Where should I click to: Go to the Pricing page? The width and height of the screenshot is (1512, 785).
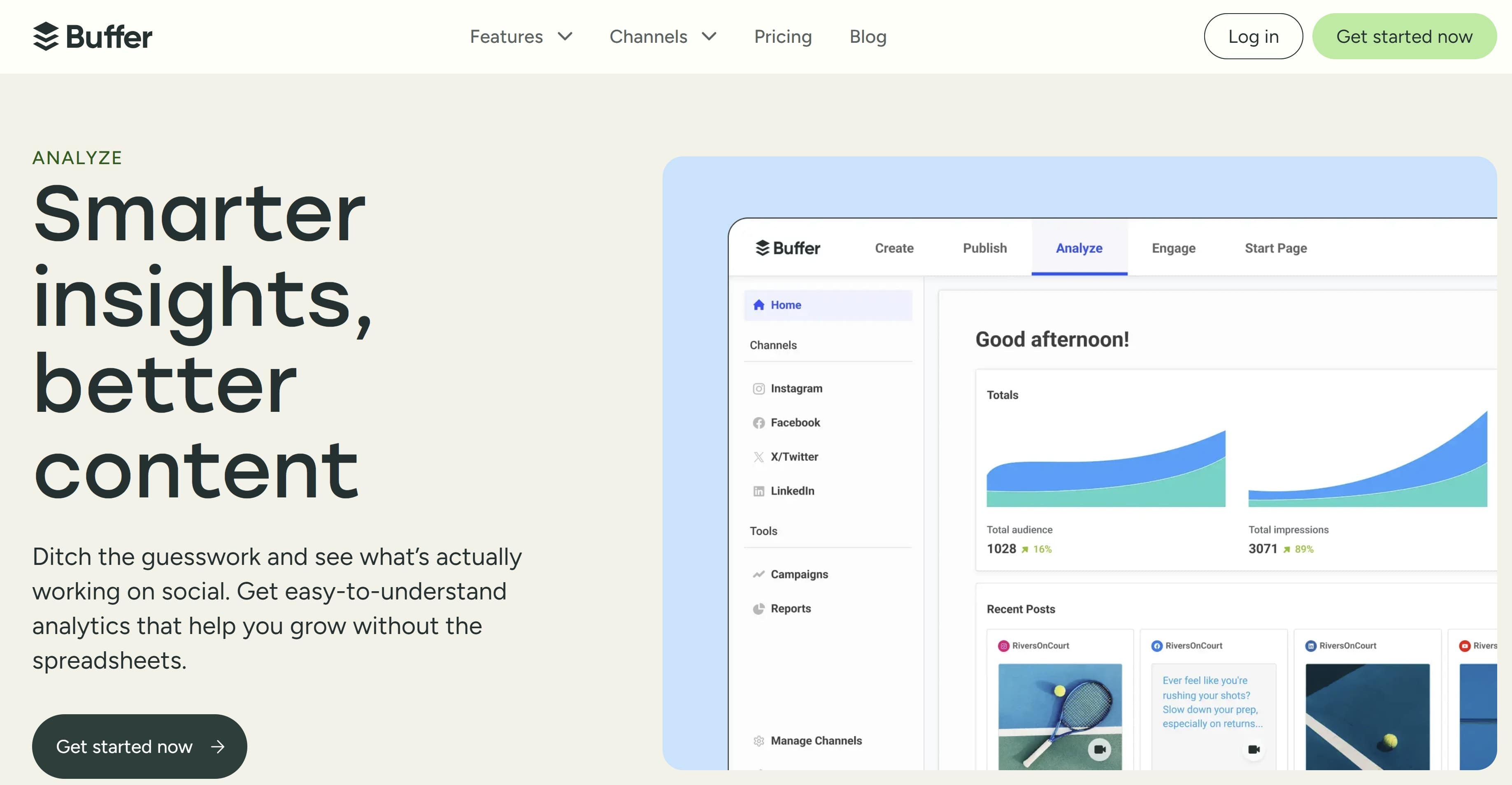tap(782, 36)
